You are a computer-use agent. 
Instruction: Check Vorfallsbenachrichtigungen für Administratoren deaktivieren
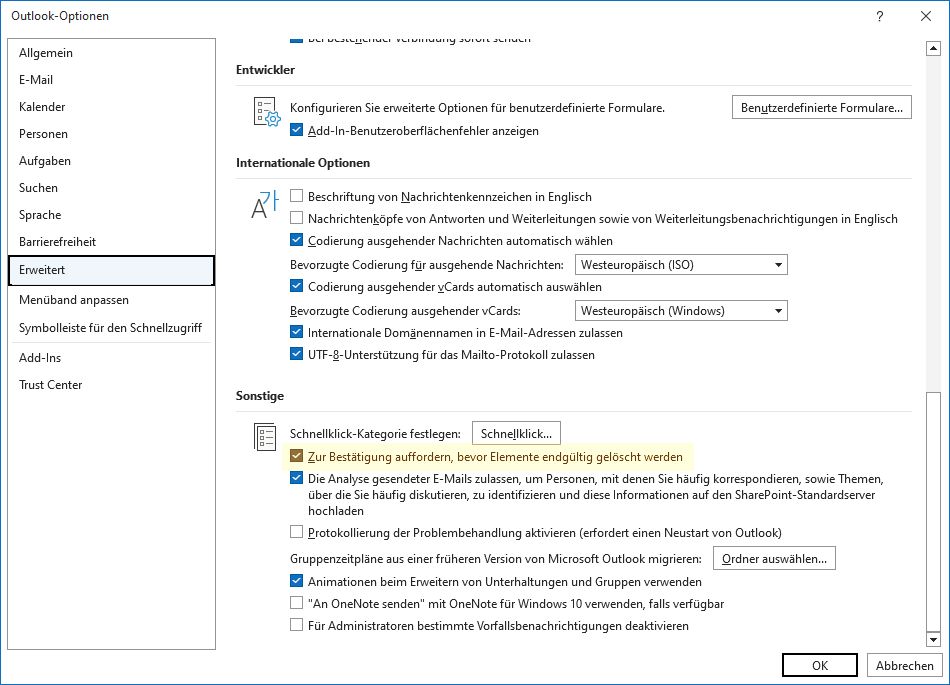[x=296, y=625]
